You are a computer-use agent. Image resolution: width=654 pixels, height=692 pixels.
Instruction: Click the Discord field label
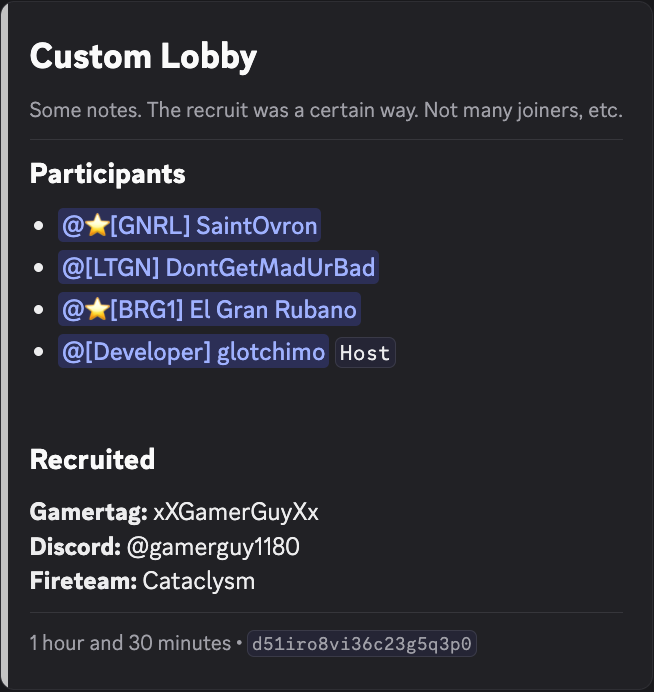pyautogui.click(x=75, y=546)
